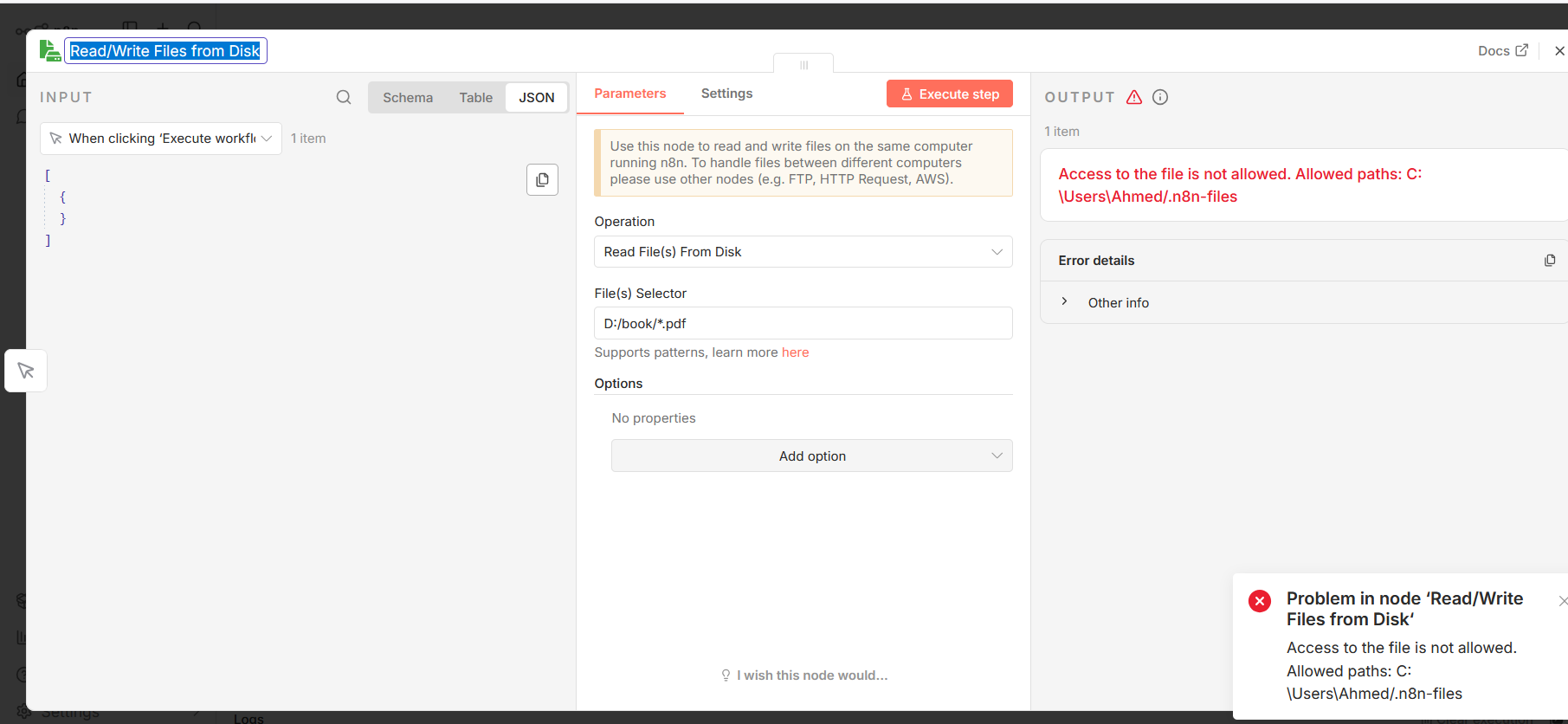Open the input source node dropdown

pyautogui.click(x=161, y=139)
